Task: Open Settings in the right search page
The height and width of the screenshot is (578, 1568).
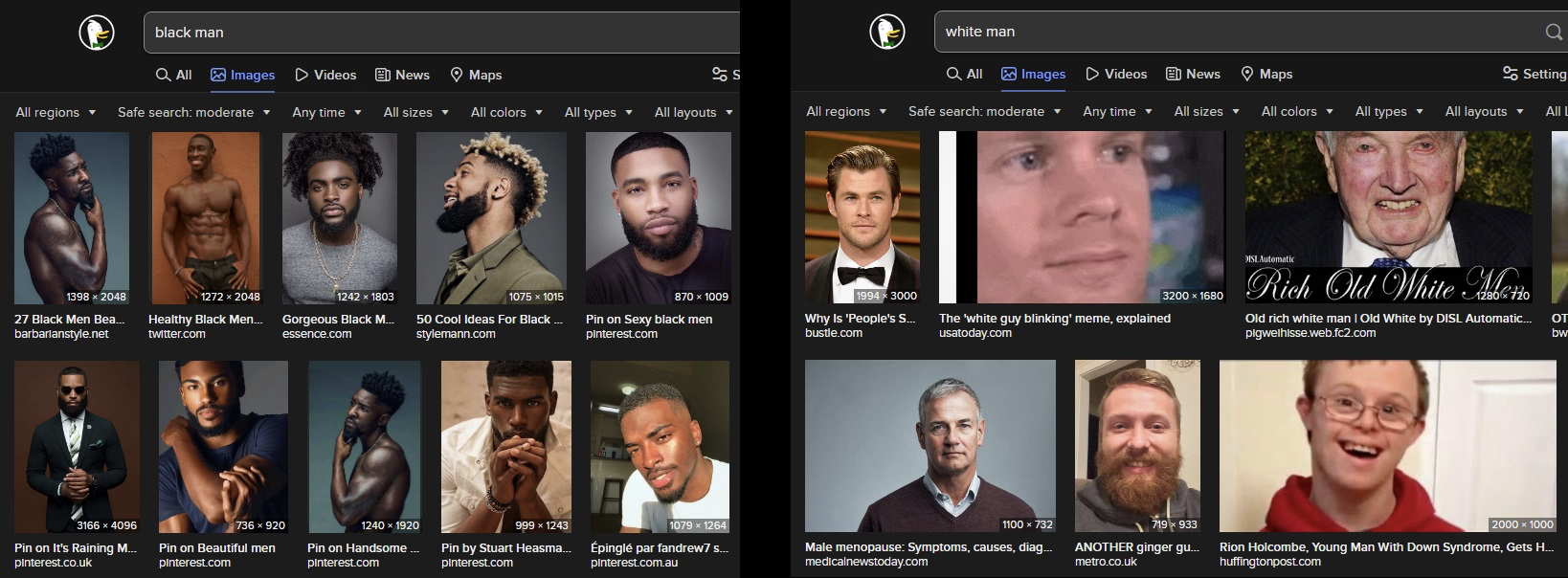Action: point(1534,74)
